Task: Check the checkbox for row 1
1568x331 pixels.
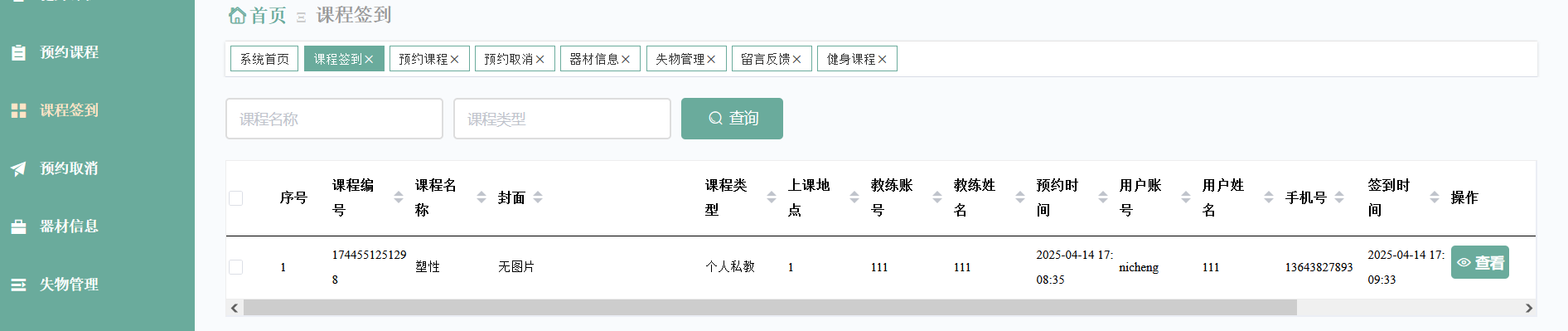Action: (x=236, y=267)
